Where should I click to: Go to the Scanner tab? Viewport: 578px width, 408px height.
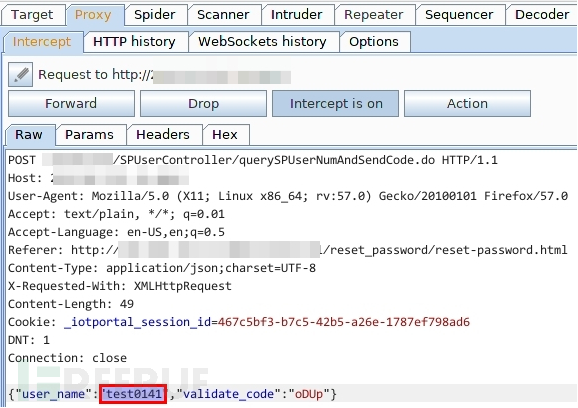223,15
